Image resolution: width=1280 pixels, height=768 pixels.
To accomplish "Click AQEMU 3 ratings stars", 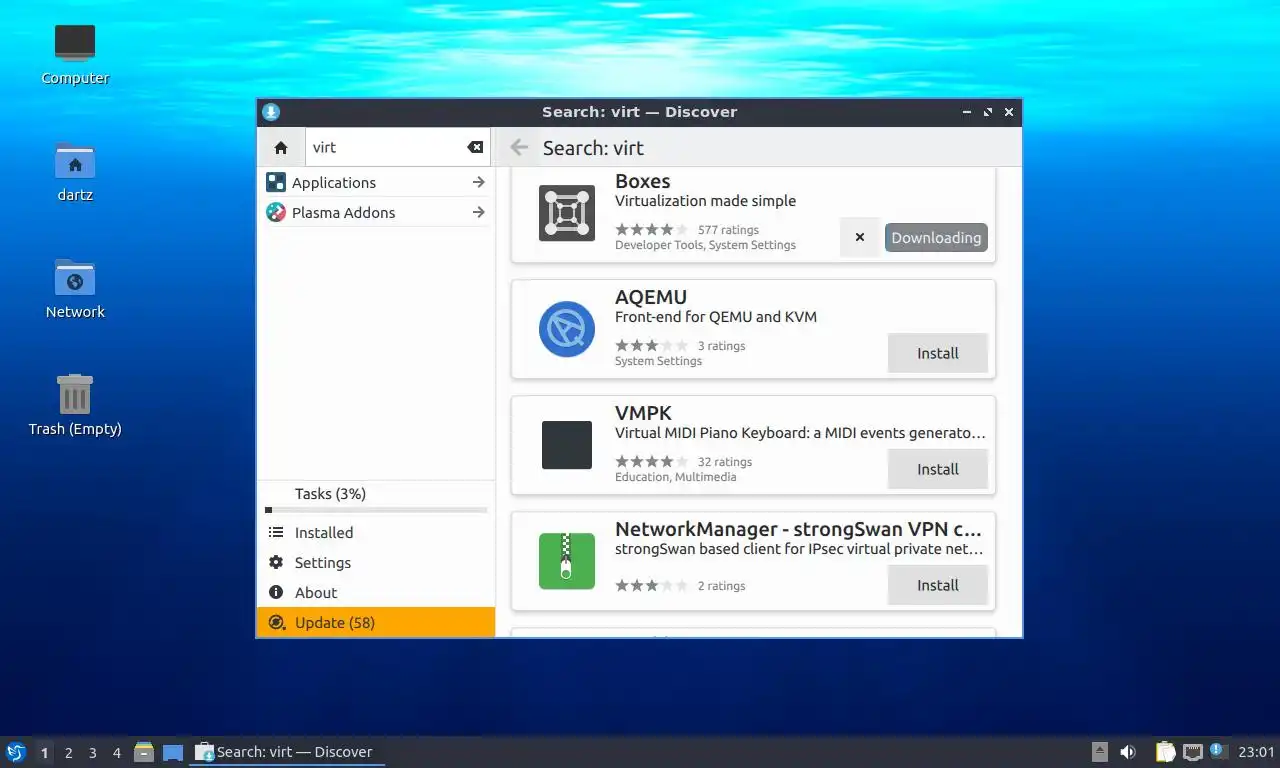I will (x=652, y=346).
